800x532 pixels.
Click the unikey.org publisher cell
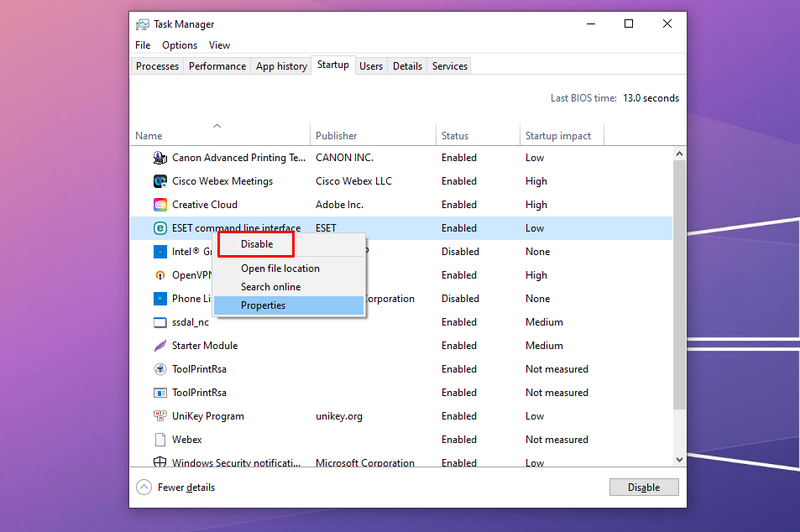coord(339,416)
